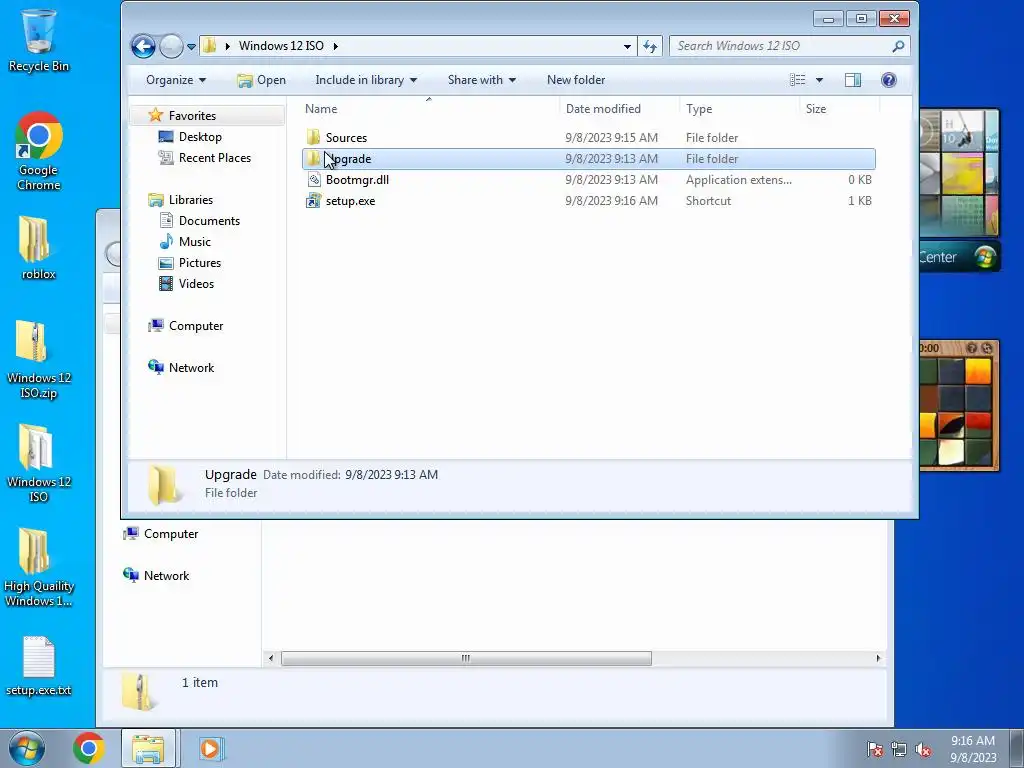Select the High Quality Windows 1... desktop icon
This screenshot has height=768, width=1024.
click(39, 567)
